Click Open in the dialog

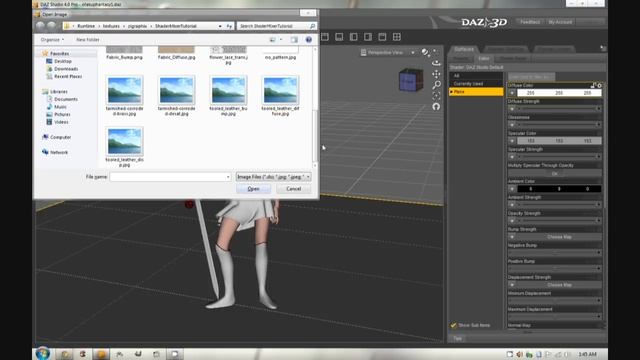pyautogui.click(x=253, y=189)
